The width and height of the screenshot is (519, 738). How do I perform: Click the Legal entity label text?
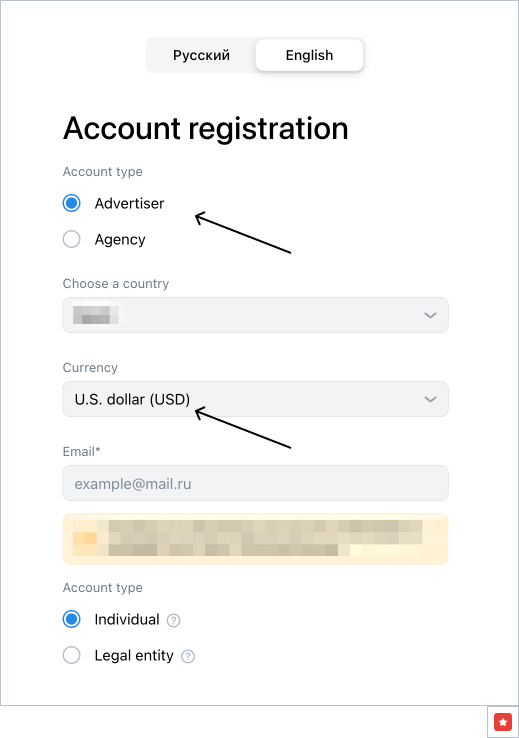tap(134, 656)
